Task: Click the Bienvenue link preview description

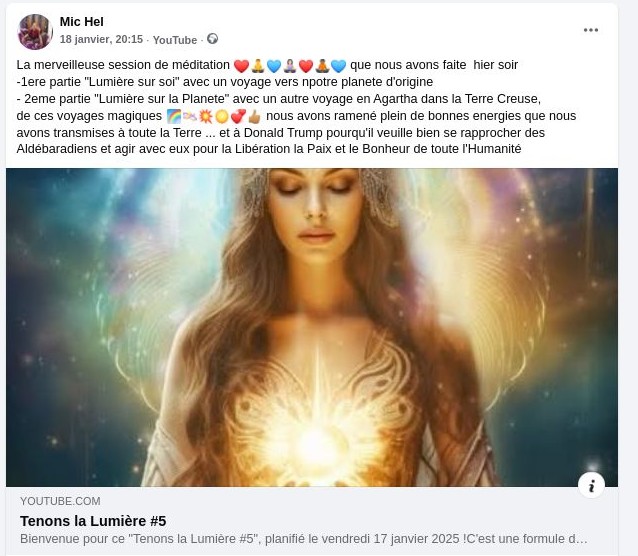Action: (x=304, y=539)
